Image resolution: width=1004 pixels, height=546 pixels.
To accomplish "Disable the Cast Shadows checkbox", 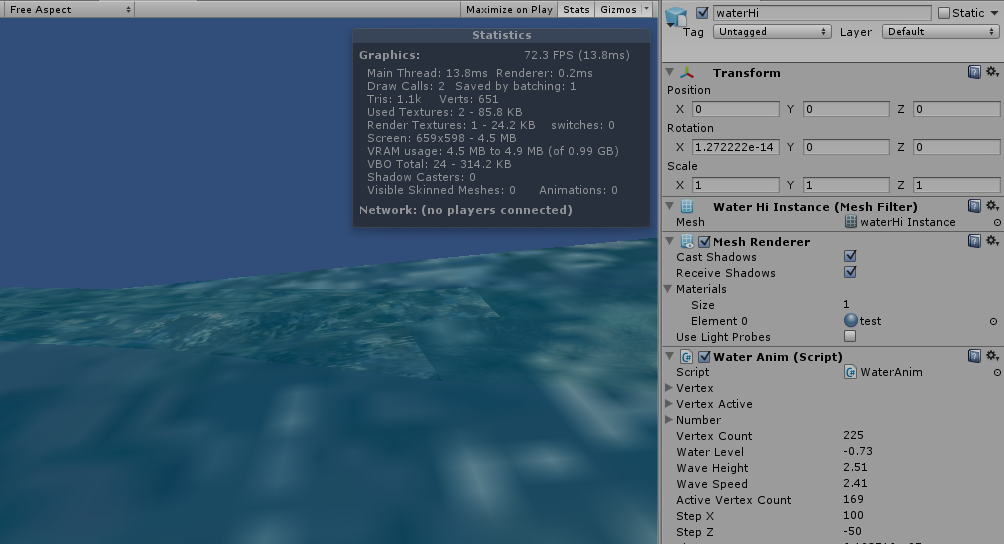I will coord(850,258).
